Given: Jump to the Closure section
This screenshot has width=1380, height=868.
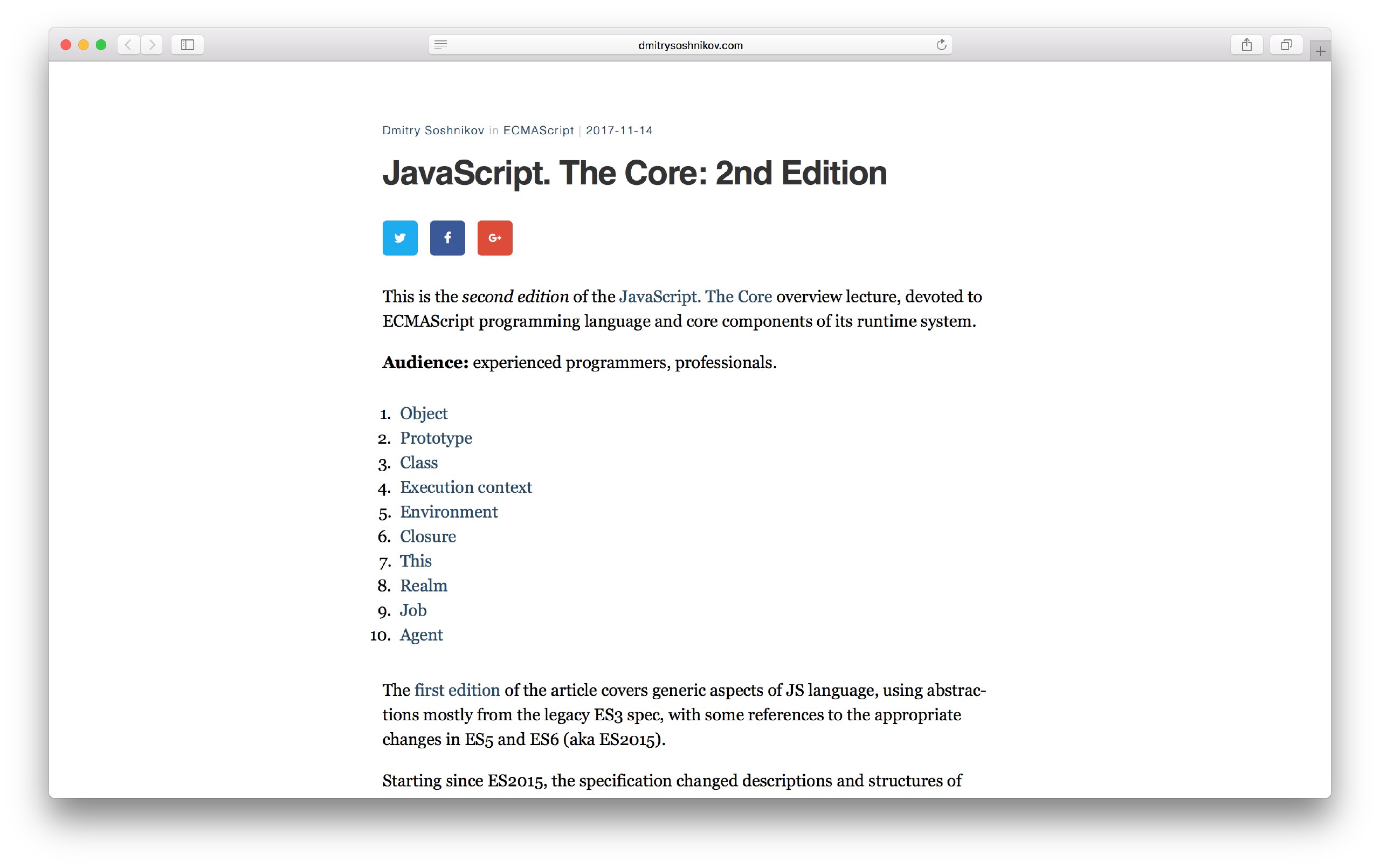Looking at the screenshot, I should click(428, 536).
